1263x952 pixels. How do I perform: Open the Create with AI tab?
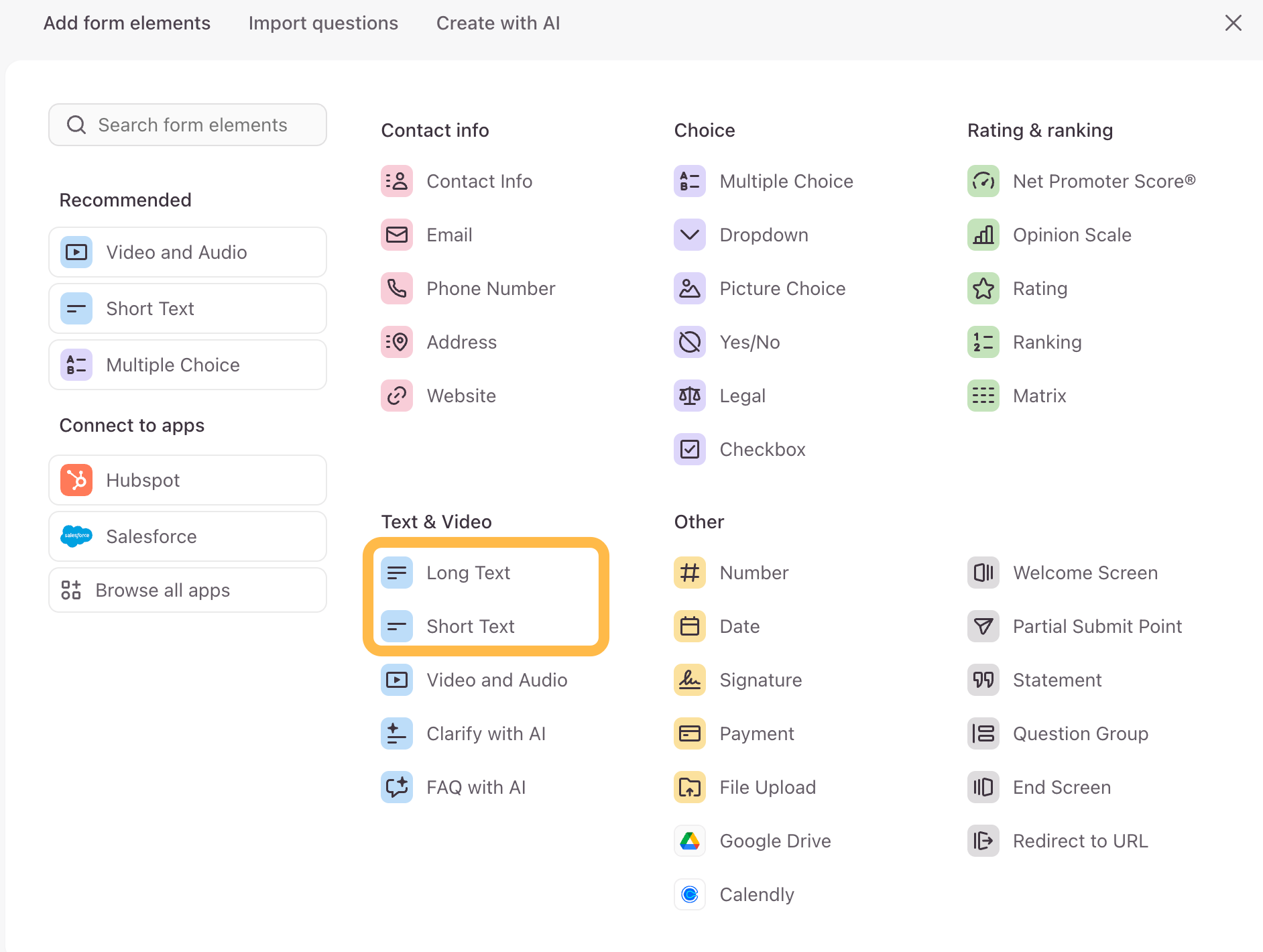point(497,23)
